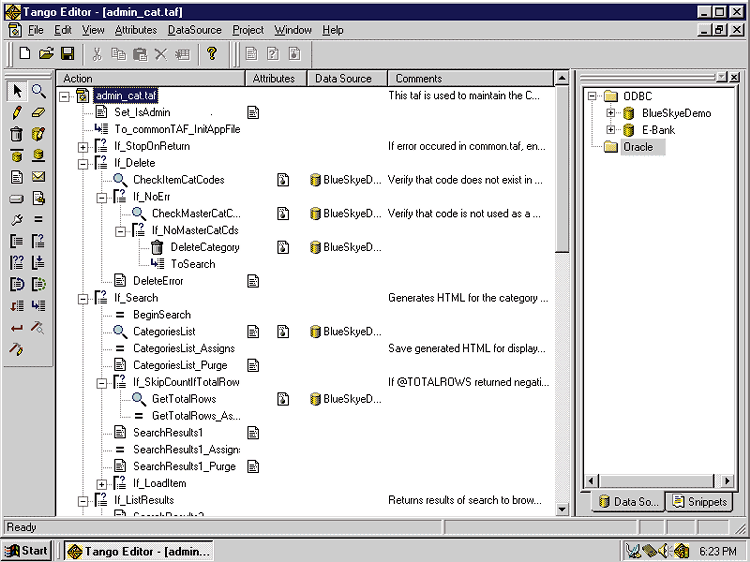Select the wrench tool in the palette
750x562 pixels.
tap(17, 220)
